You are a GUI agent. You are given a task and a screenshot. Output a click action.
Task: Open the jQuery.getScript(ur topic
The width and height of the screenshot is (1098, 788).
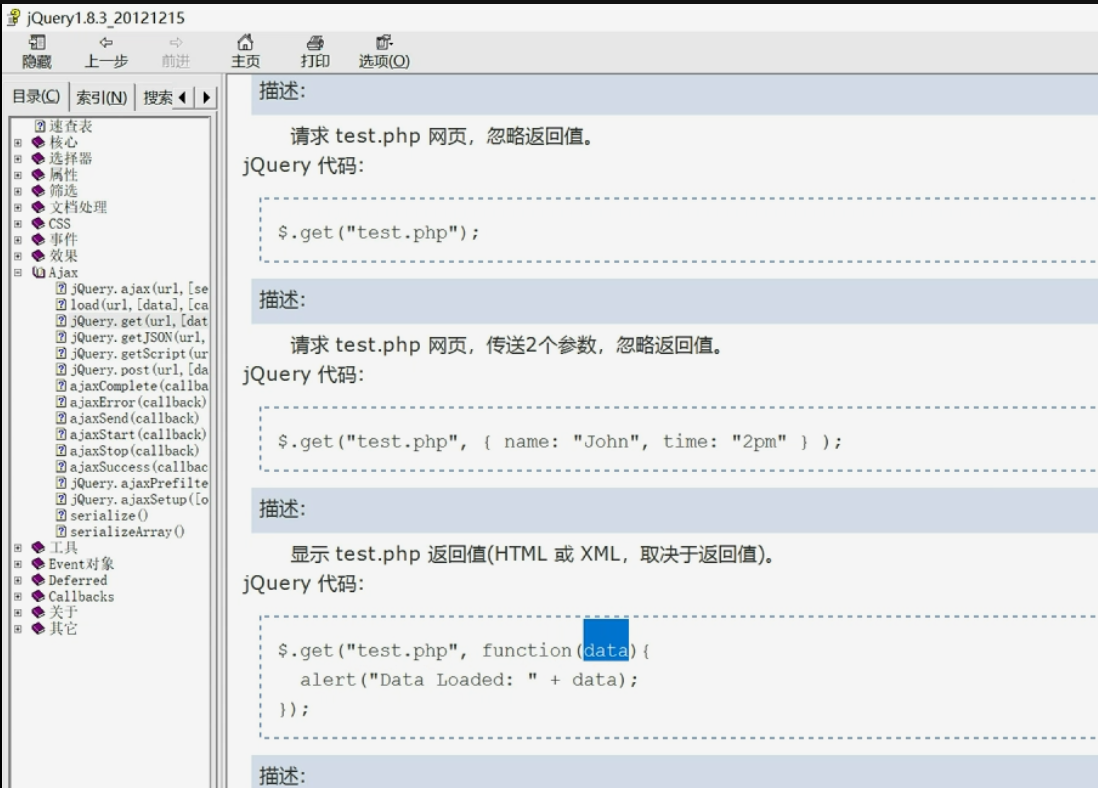[132, 354]
